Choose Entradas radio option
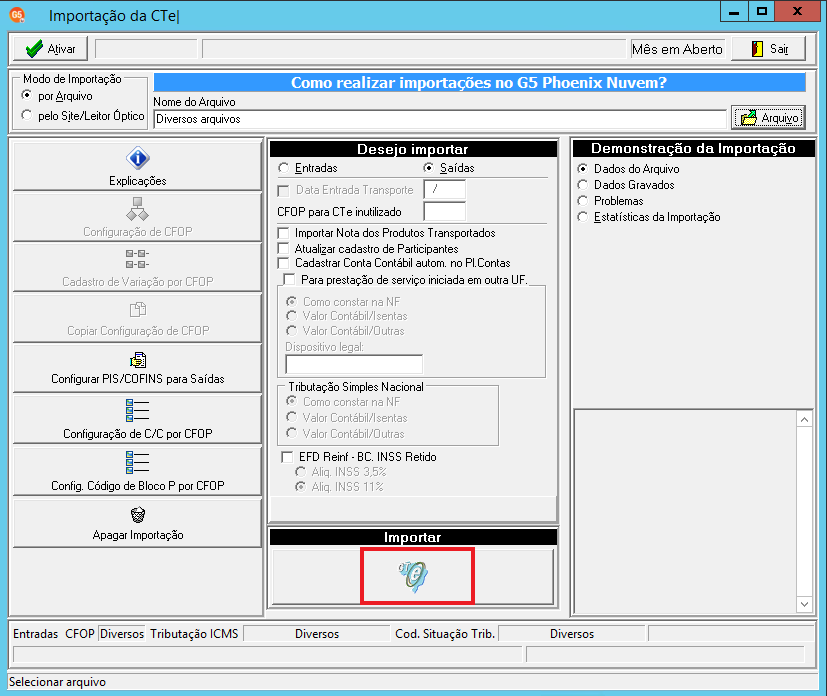Screen dimensions: 827x696 pyautogui.click(x=283, y=168)
